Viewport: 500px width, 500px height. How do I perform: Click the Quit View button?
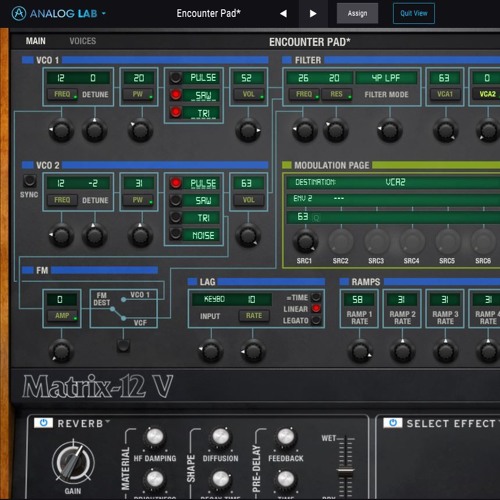pos(414,13)
